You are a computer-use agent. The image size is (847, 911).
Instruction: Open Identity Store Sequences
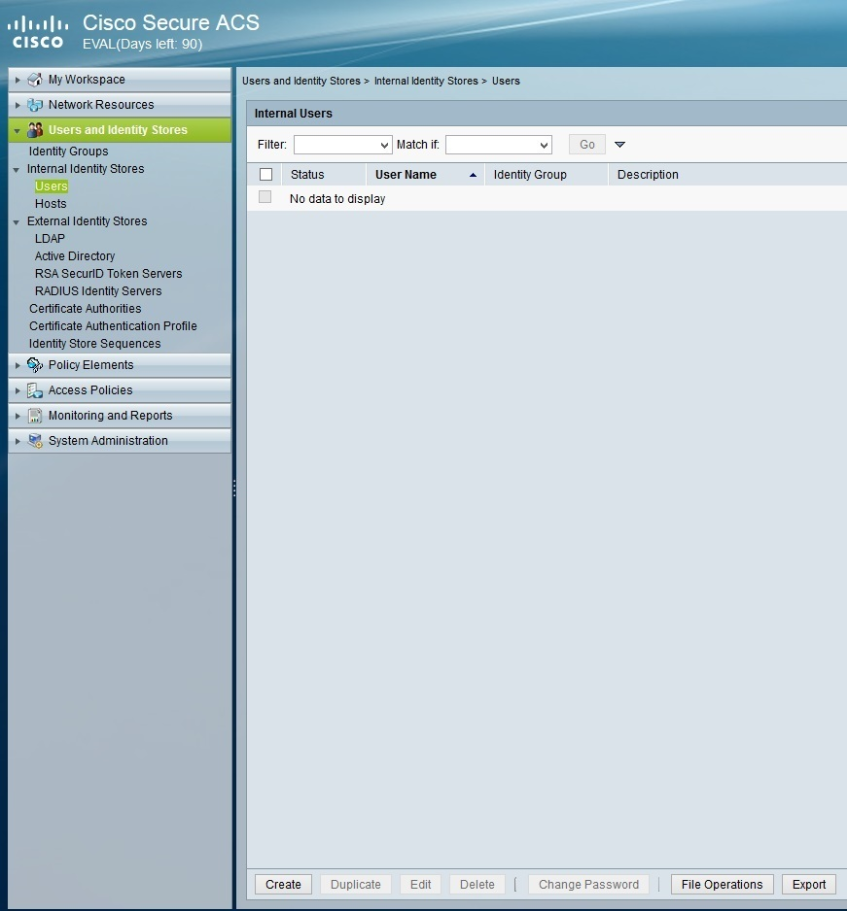tap(95, 343)
